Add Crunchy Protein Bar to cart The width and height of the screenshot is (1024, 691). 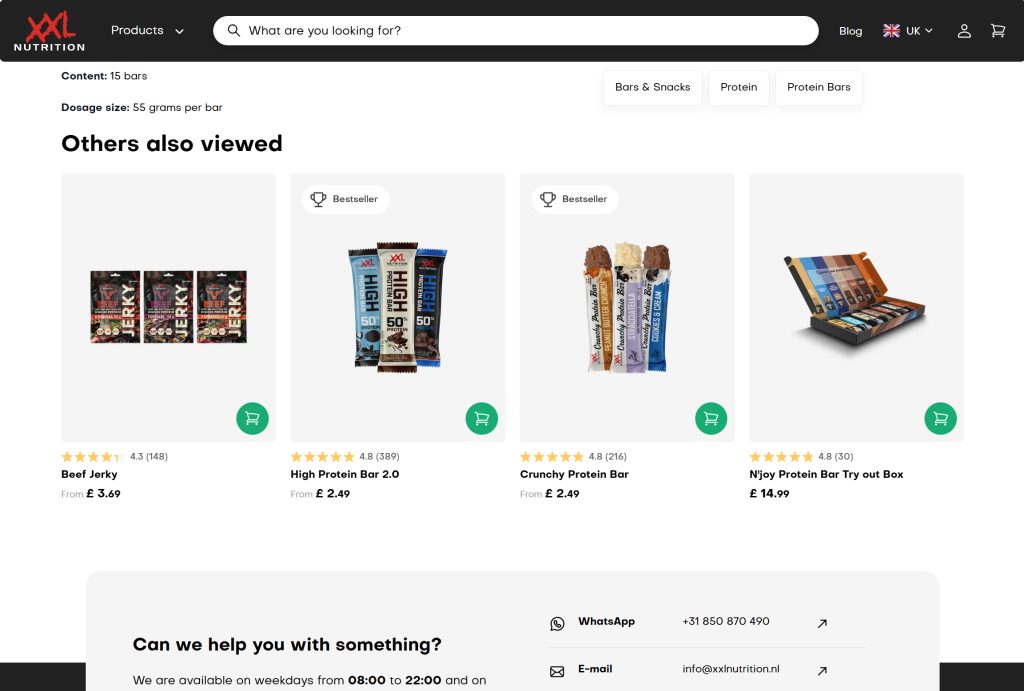(x=711, y=418)
